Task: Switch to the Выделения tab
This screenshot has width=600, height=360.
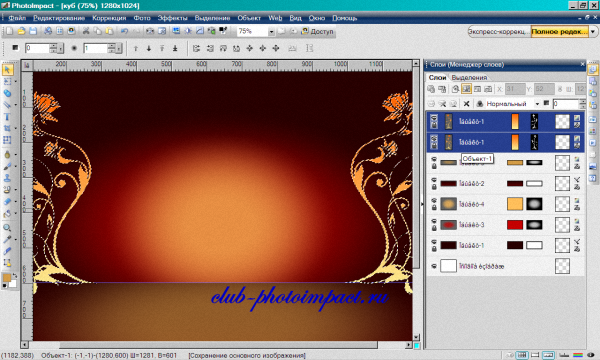Action: (x=469, y=77)
